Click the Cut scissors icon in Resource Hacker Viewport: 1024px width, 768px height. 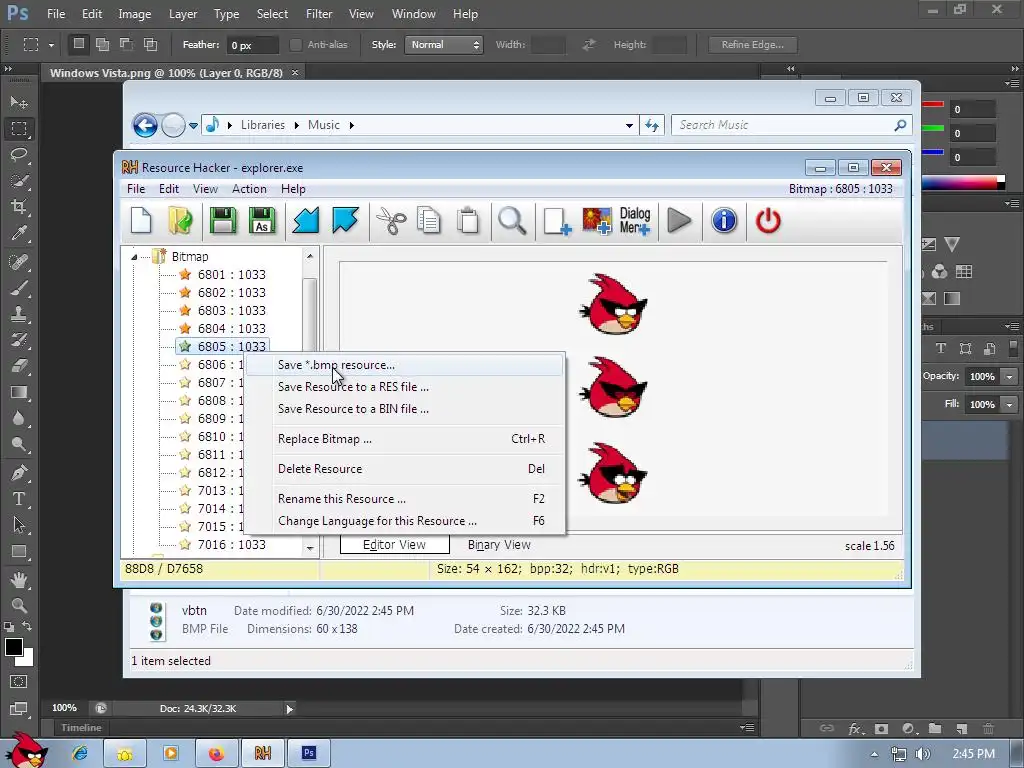pos(391,220)
